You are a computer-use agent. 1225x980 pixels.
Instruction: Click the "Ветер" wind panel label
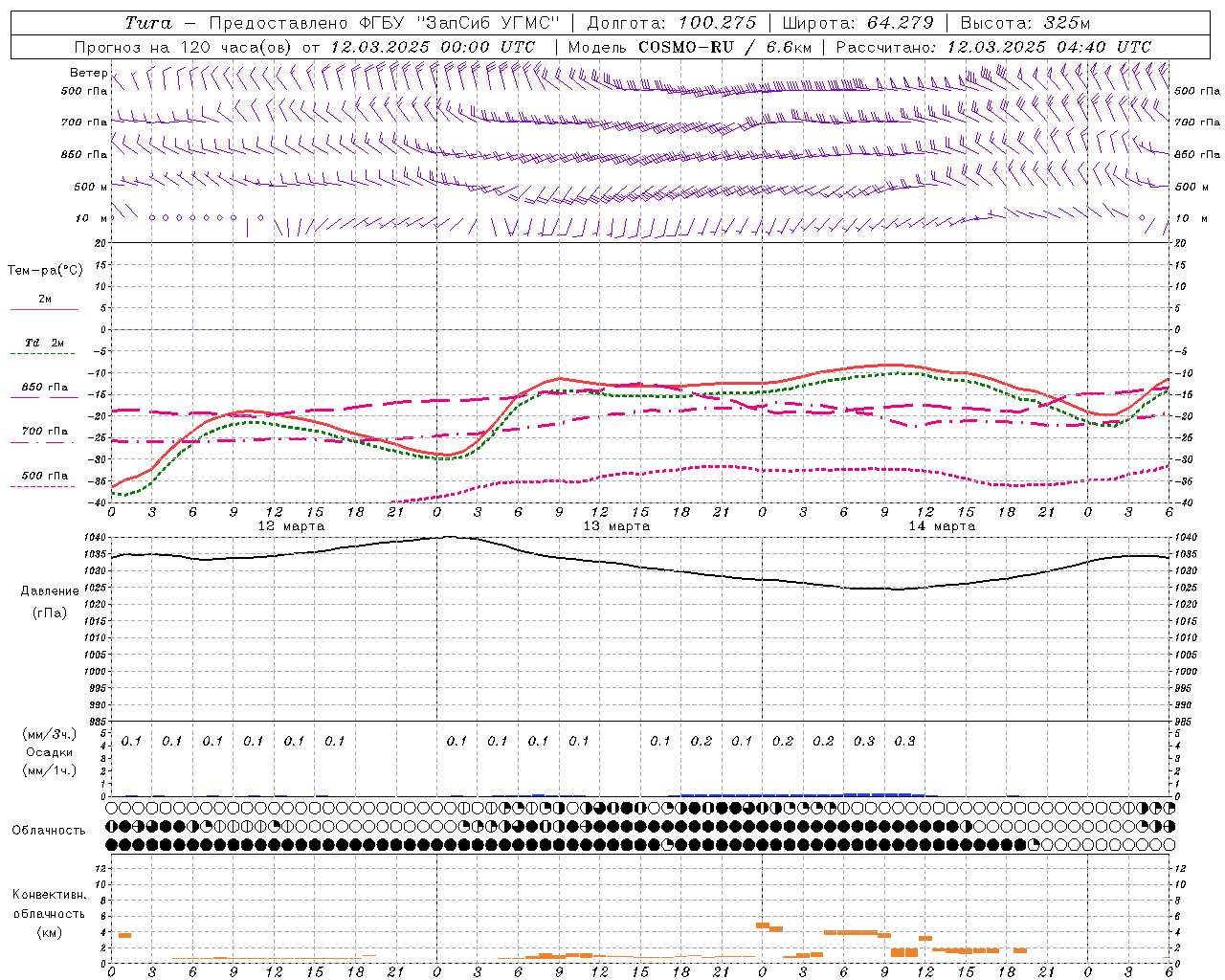point(88,73)
